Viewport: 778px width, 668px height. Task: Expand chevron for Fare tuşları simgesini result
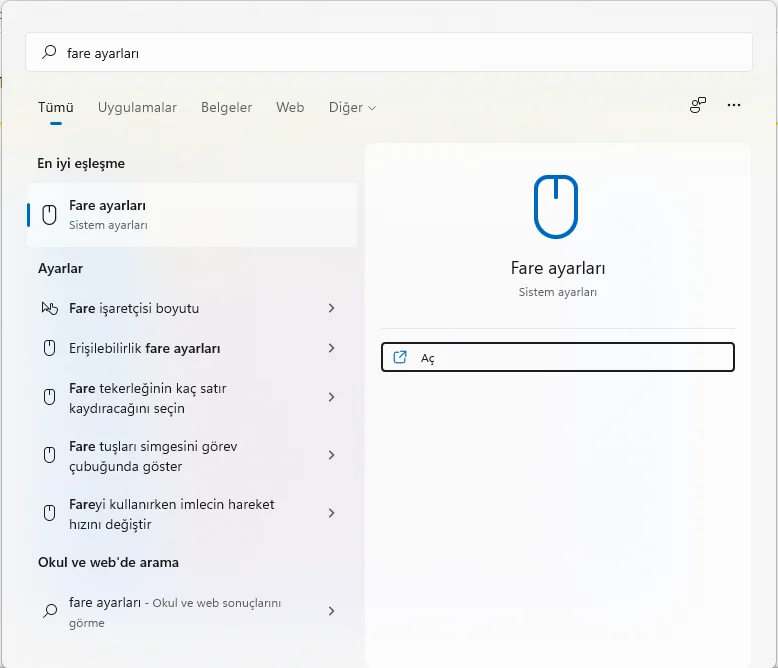point(331,455)
